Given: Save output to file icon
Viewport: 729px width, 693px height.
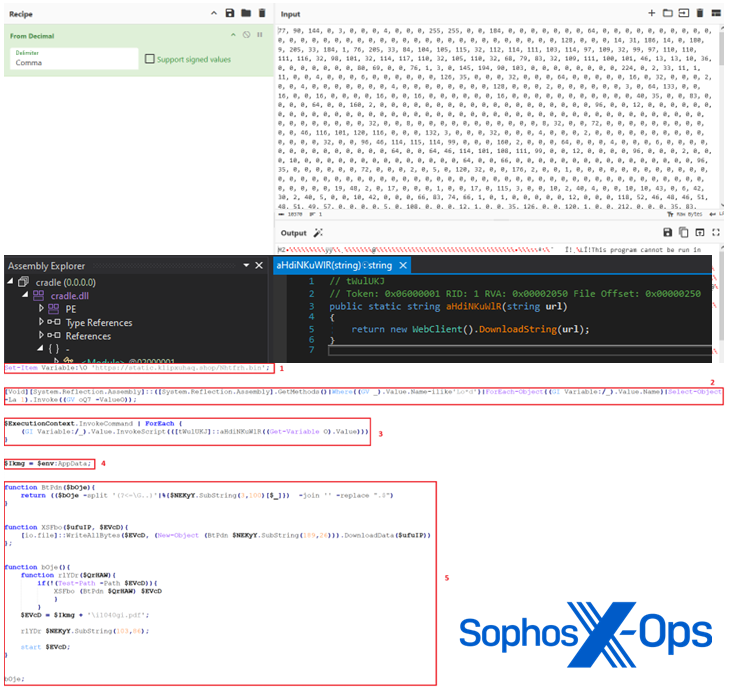Looking at the screenshot, I should 667,232.
